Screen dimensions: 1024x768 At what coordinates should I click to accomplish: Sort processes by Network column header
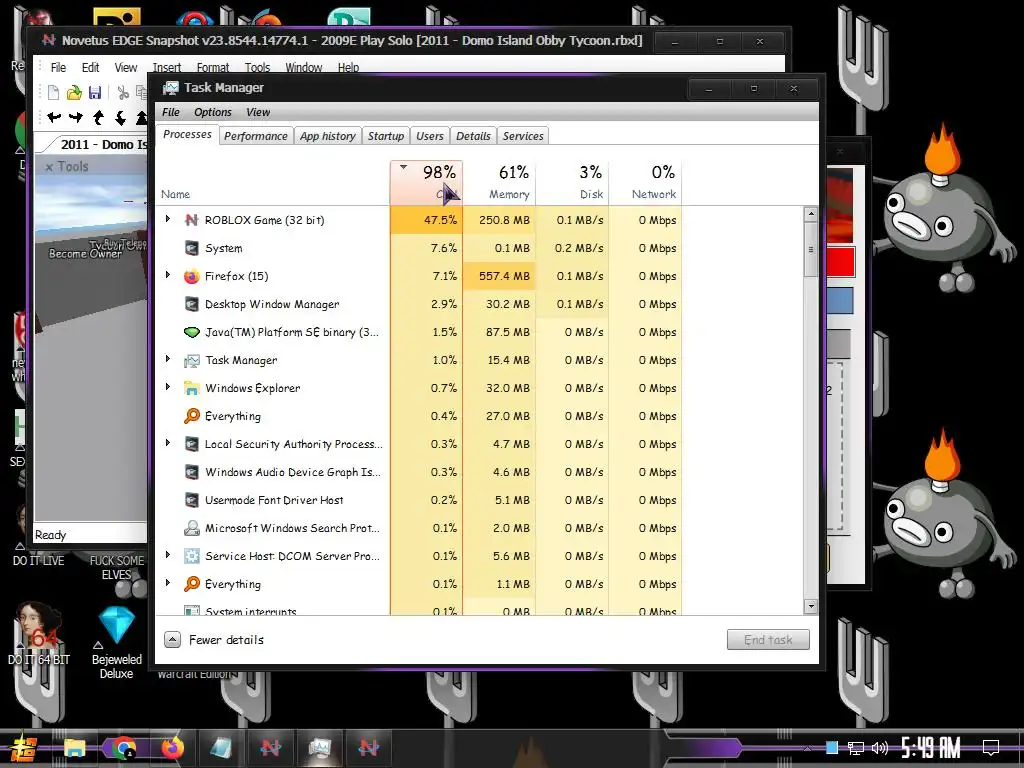tap(645, 183)
